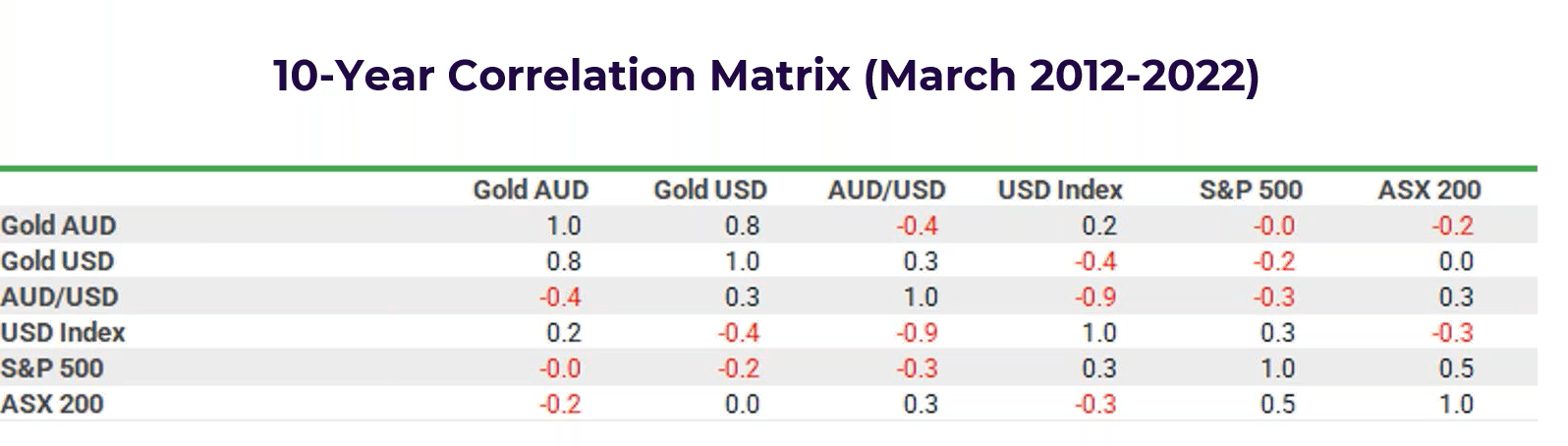Screen dimensions: 1568x446
Task: Select the S&P 500 row label
Action: (x=51, y=368)
